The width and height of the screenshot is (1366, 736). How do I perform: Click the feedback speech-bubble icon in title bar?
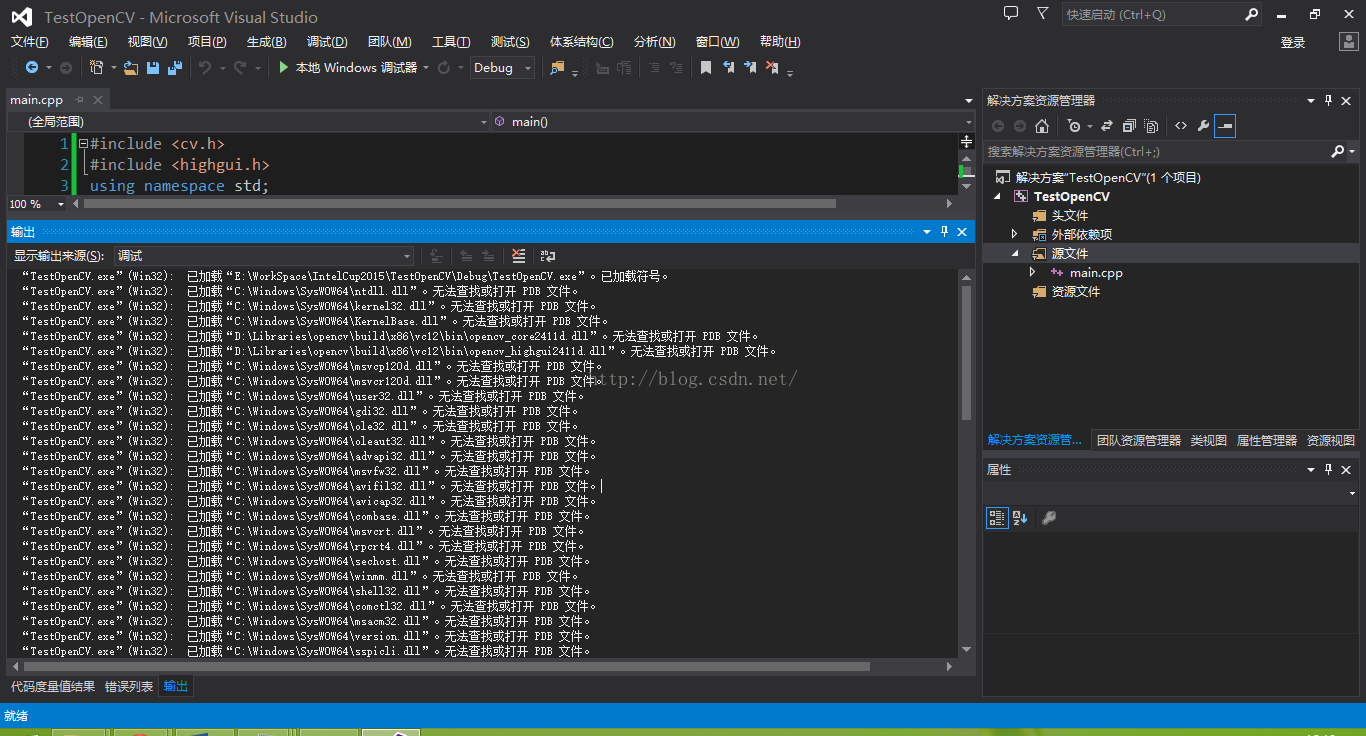point(1011,14)
